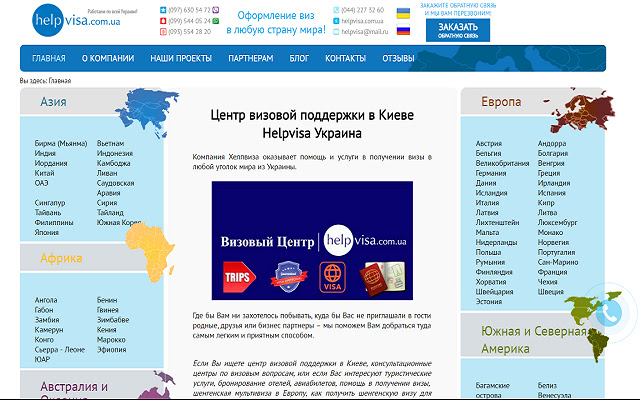Click the passport icon in banner

382,279
